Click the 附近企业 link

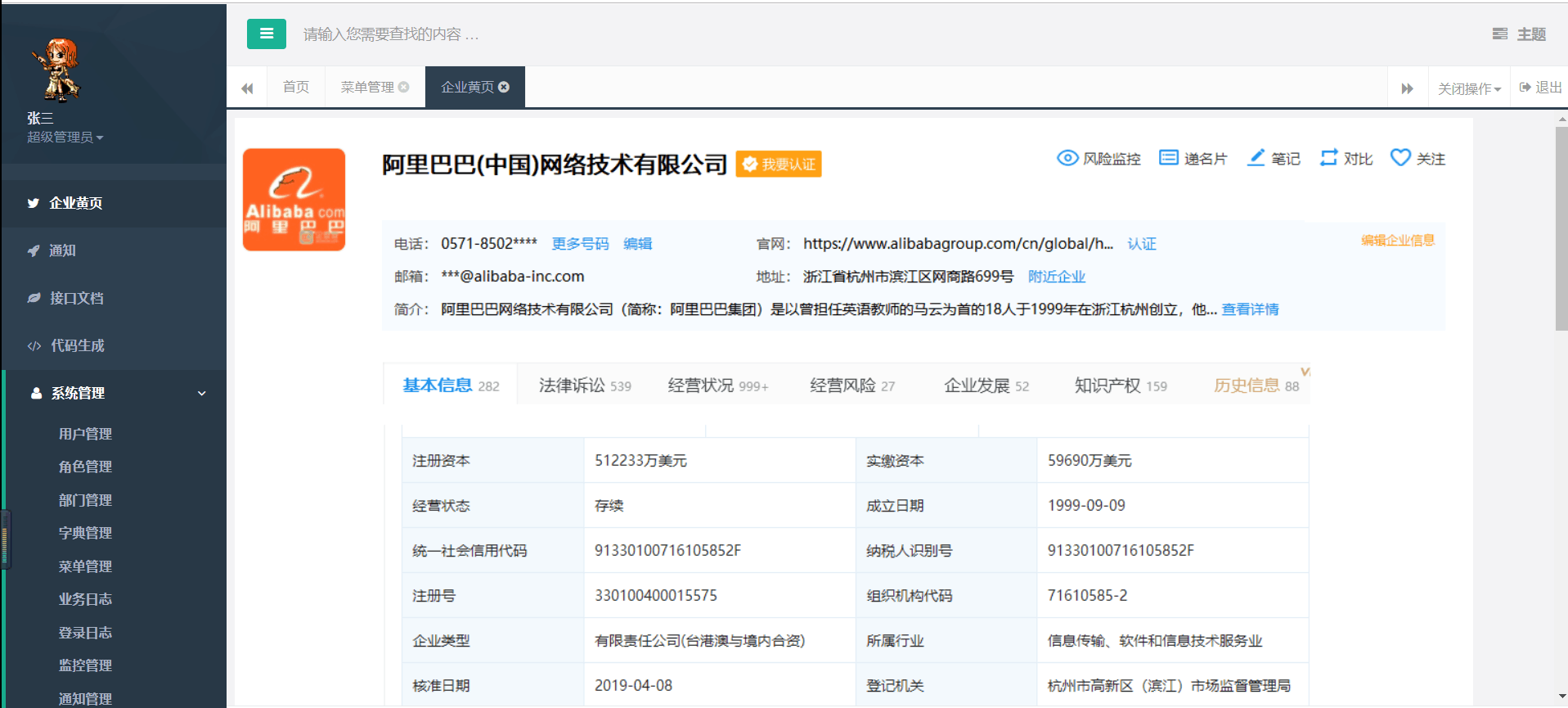[x=1057, y=277]
